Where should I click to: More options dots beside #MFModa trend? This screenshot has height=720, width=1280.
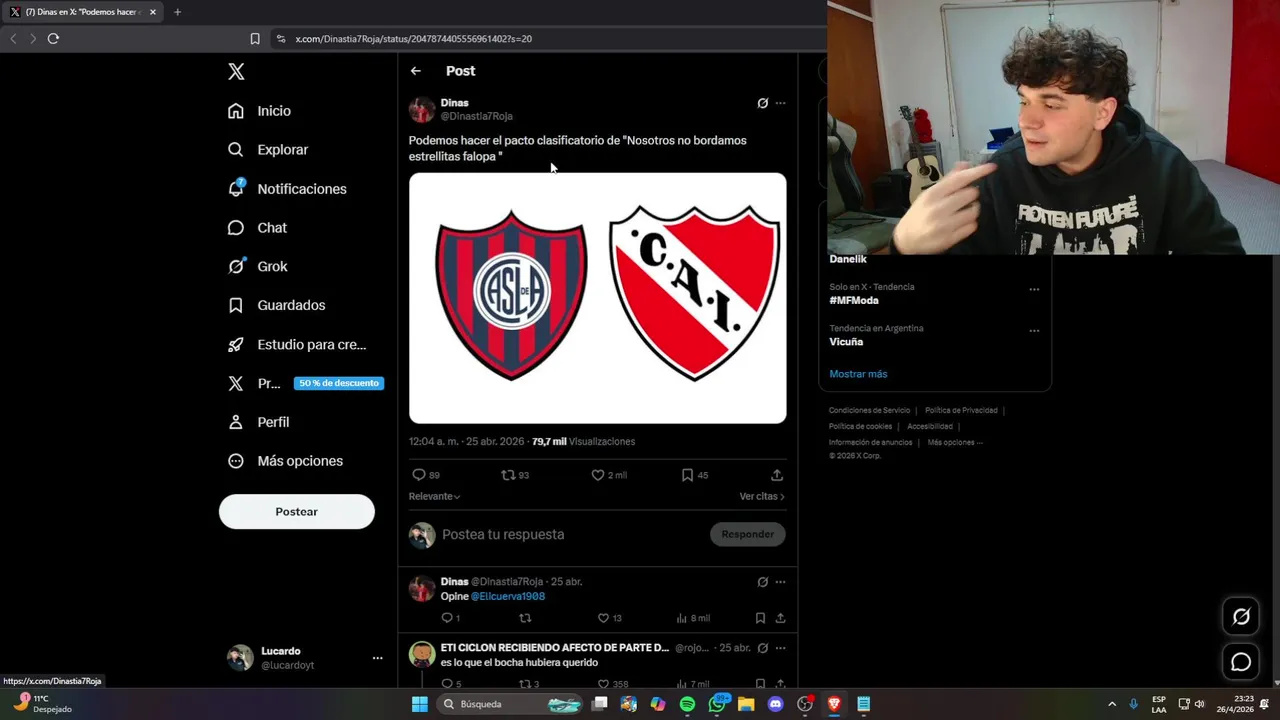click(x=1034, y=289)
